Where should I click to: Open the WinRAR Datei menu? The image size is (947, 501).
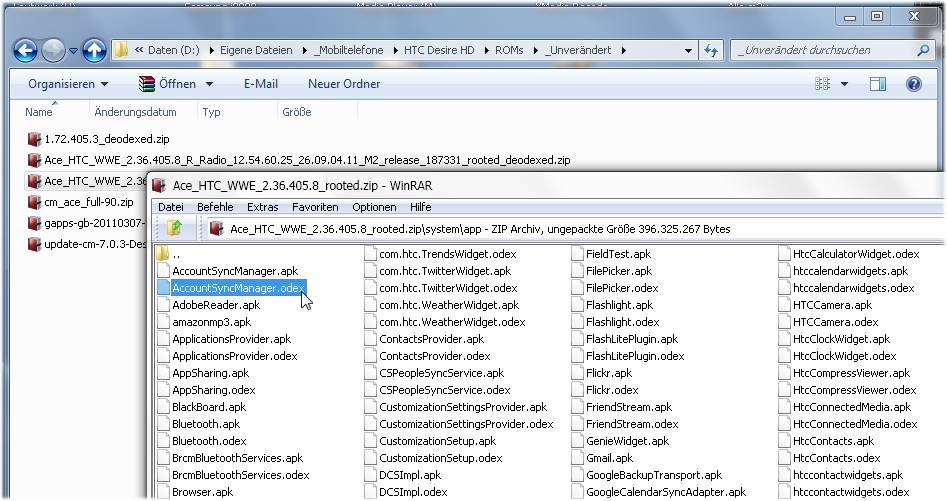(x=171, y=207)
